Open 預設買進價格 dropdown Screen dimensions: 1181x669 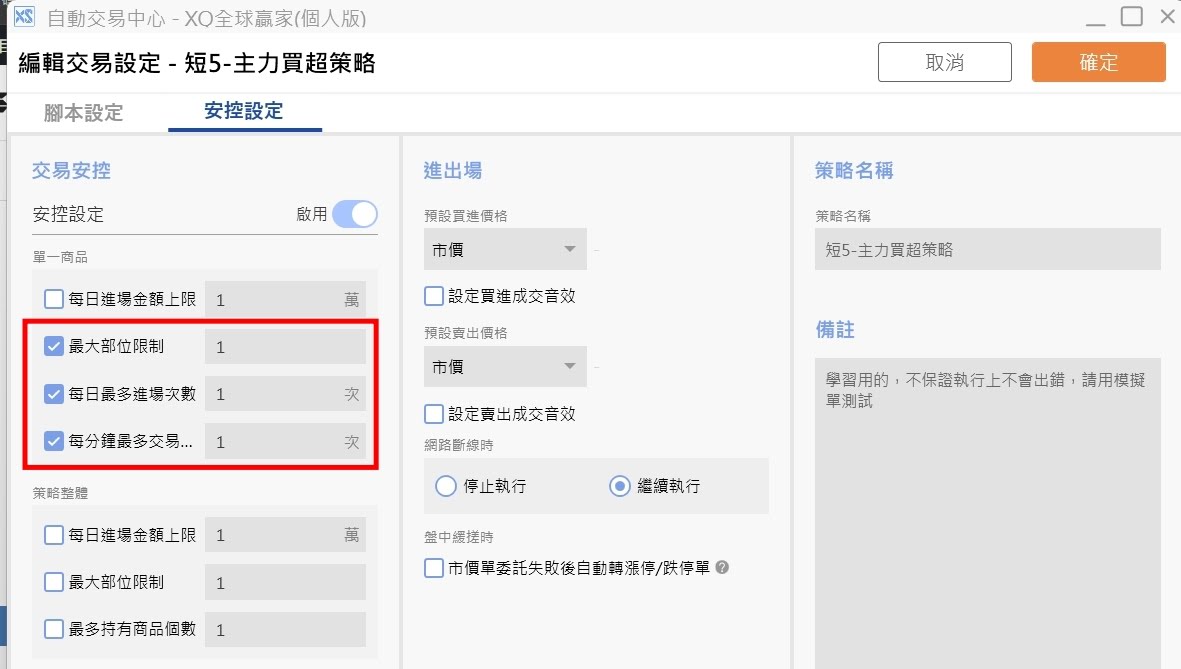pyautogui.click(x=504, y=249)
